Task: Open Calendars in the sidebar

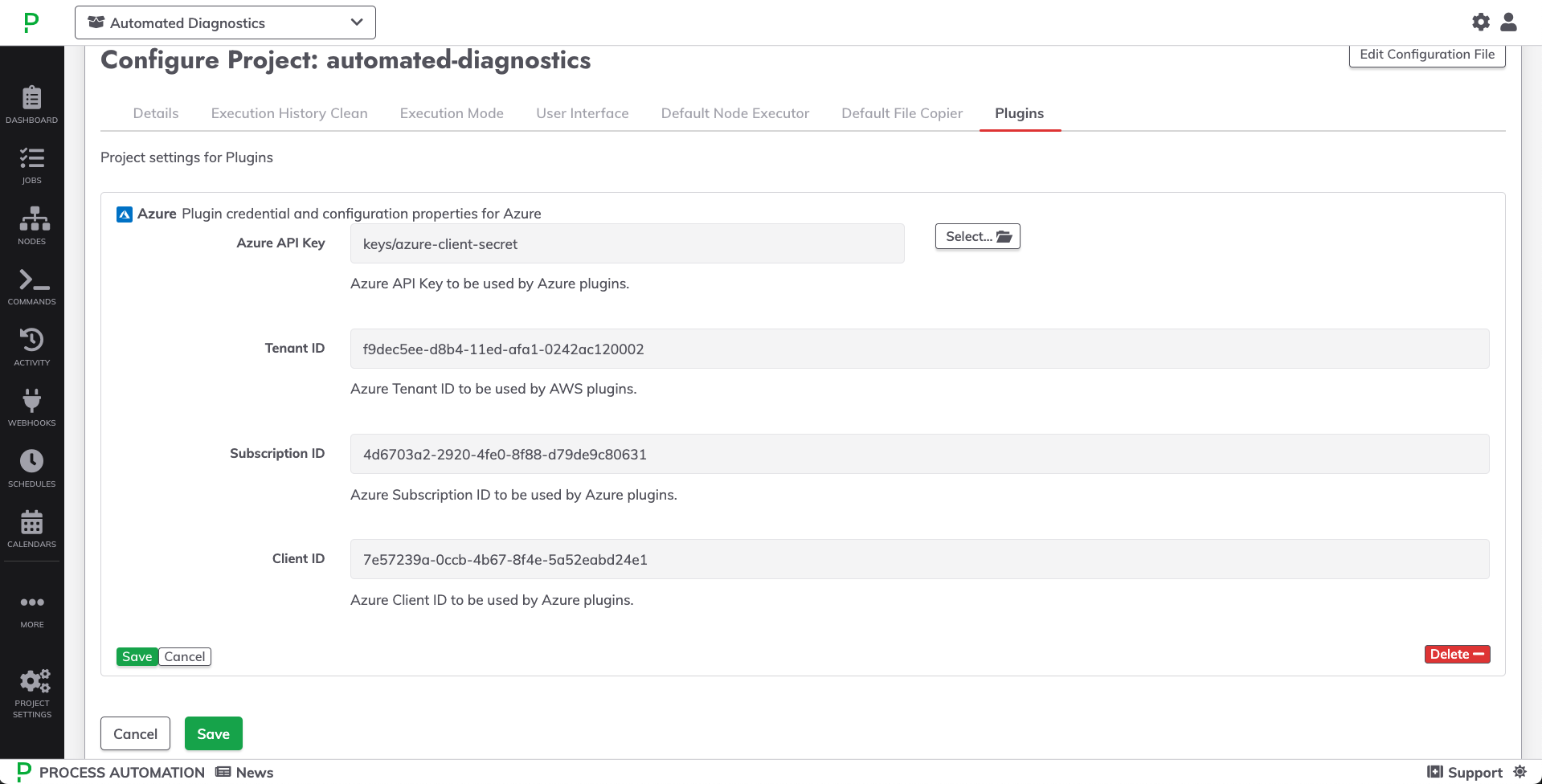Action: (x=31, y=529)
